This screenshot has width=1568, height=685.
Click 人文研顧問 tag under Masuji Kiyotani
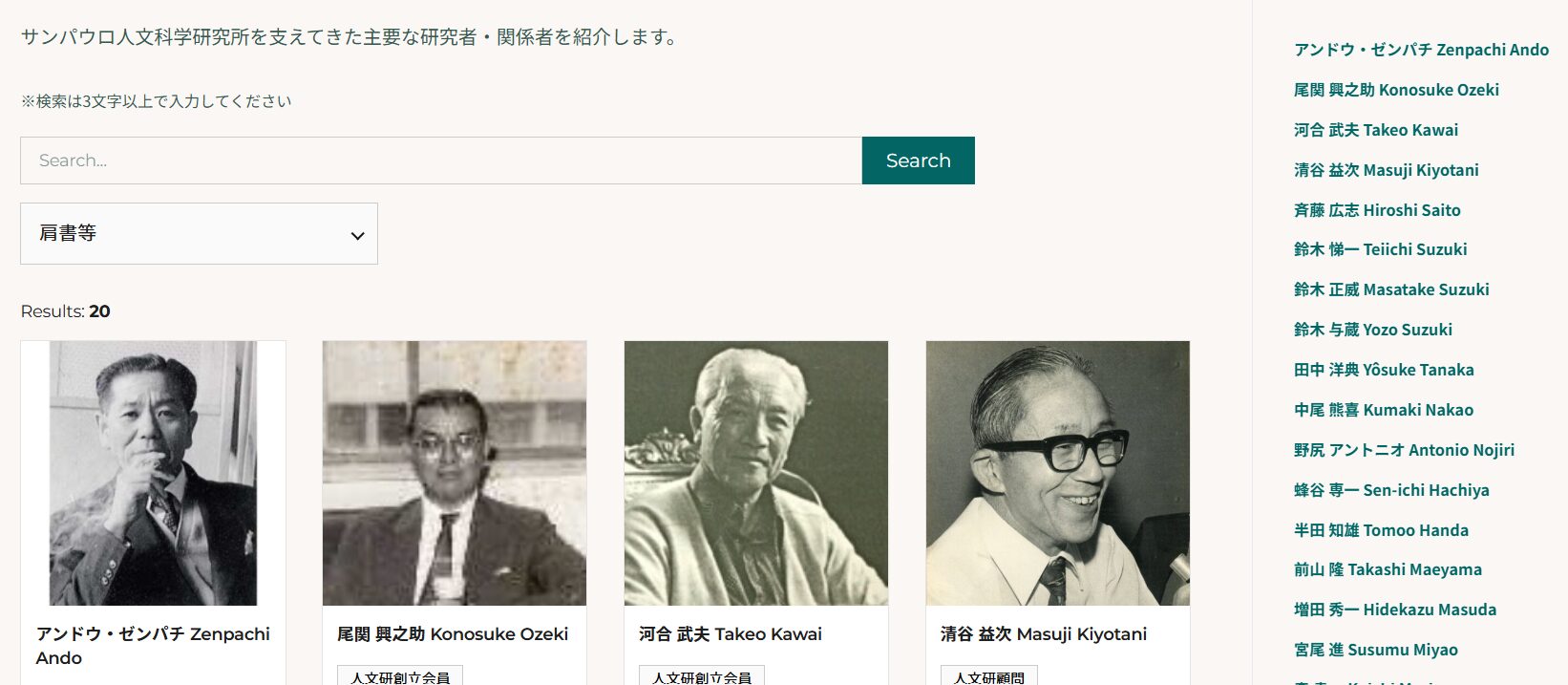[x=989, y=676]
